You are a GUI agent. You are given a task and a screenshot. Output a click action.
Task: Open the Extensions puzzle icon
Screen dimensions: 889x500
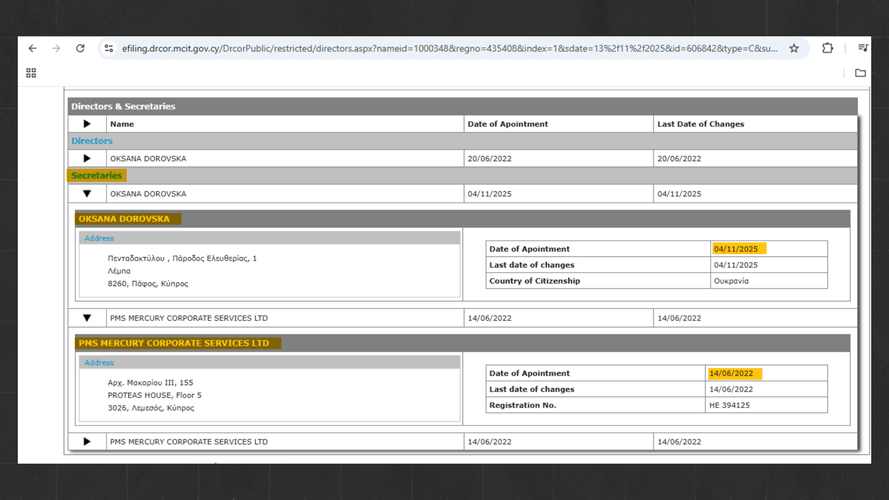827,48
